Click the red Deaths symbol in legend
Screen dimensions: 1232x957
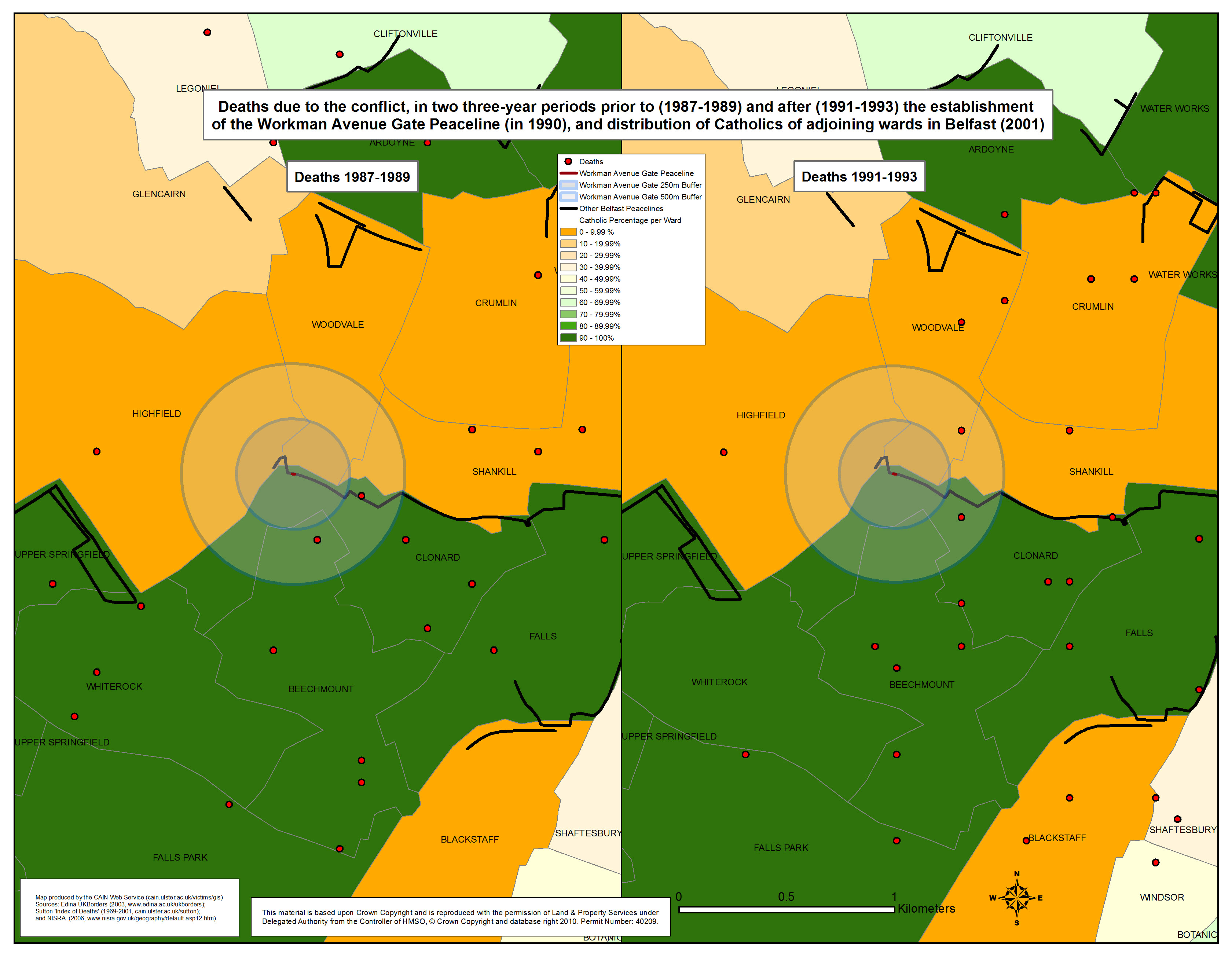pyautogui.click(x=568, y=161)
